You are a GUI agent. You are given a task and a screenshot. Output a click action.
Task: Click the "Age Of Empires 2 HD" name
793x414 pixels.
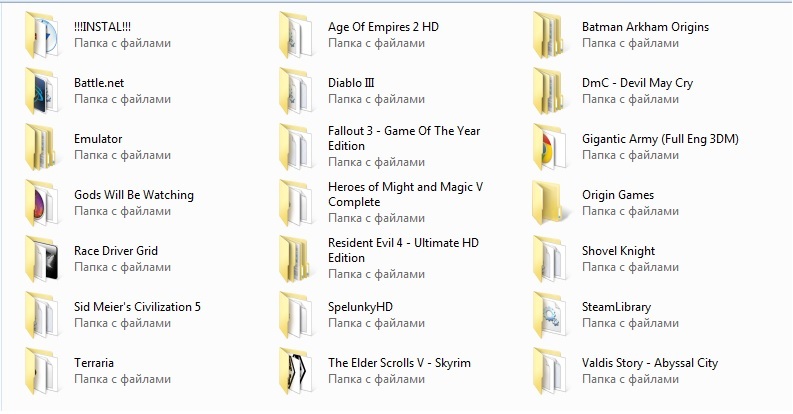tap(383, 27)
